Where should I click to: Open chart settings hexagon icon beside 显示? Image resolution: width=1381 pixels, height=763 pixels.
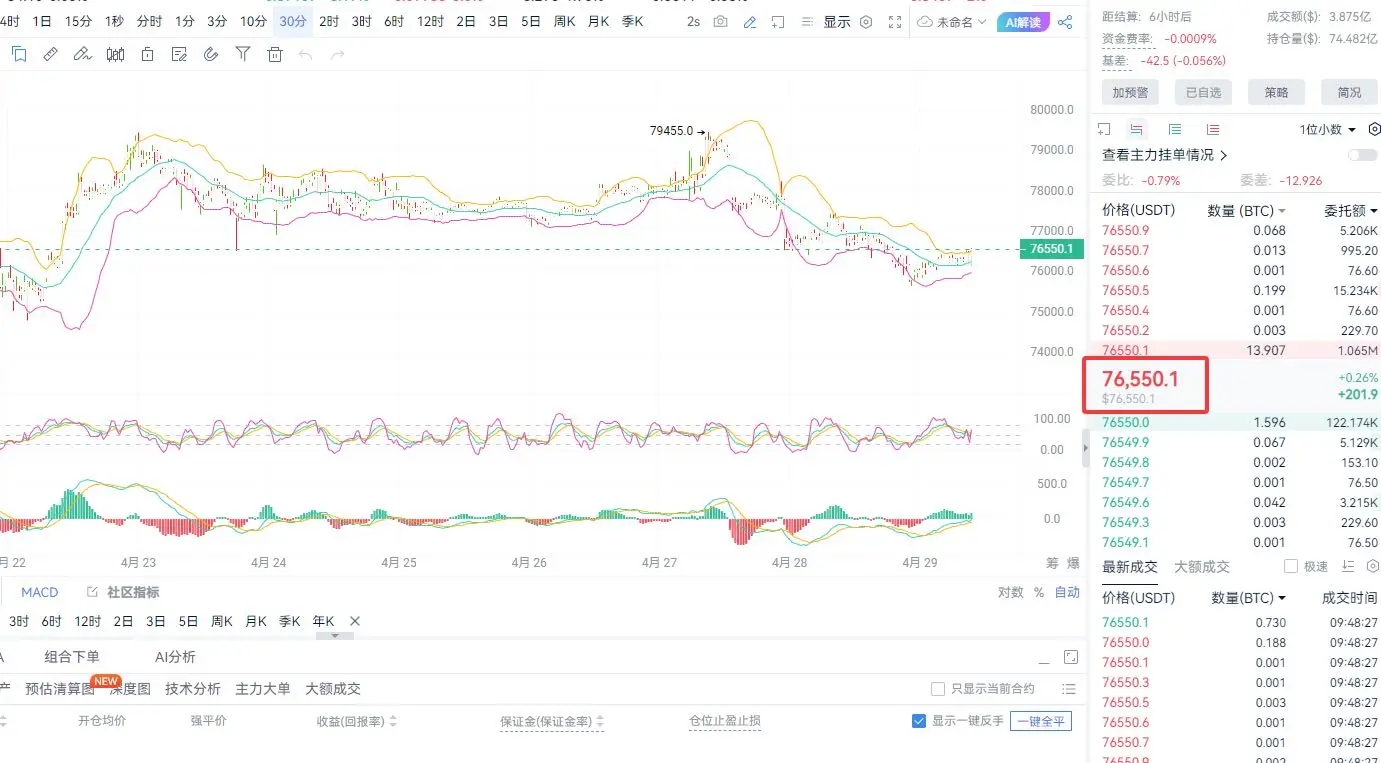tap(866, 21)
